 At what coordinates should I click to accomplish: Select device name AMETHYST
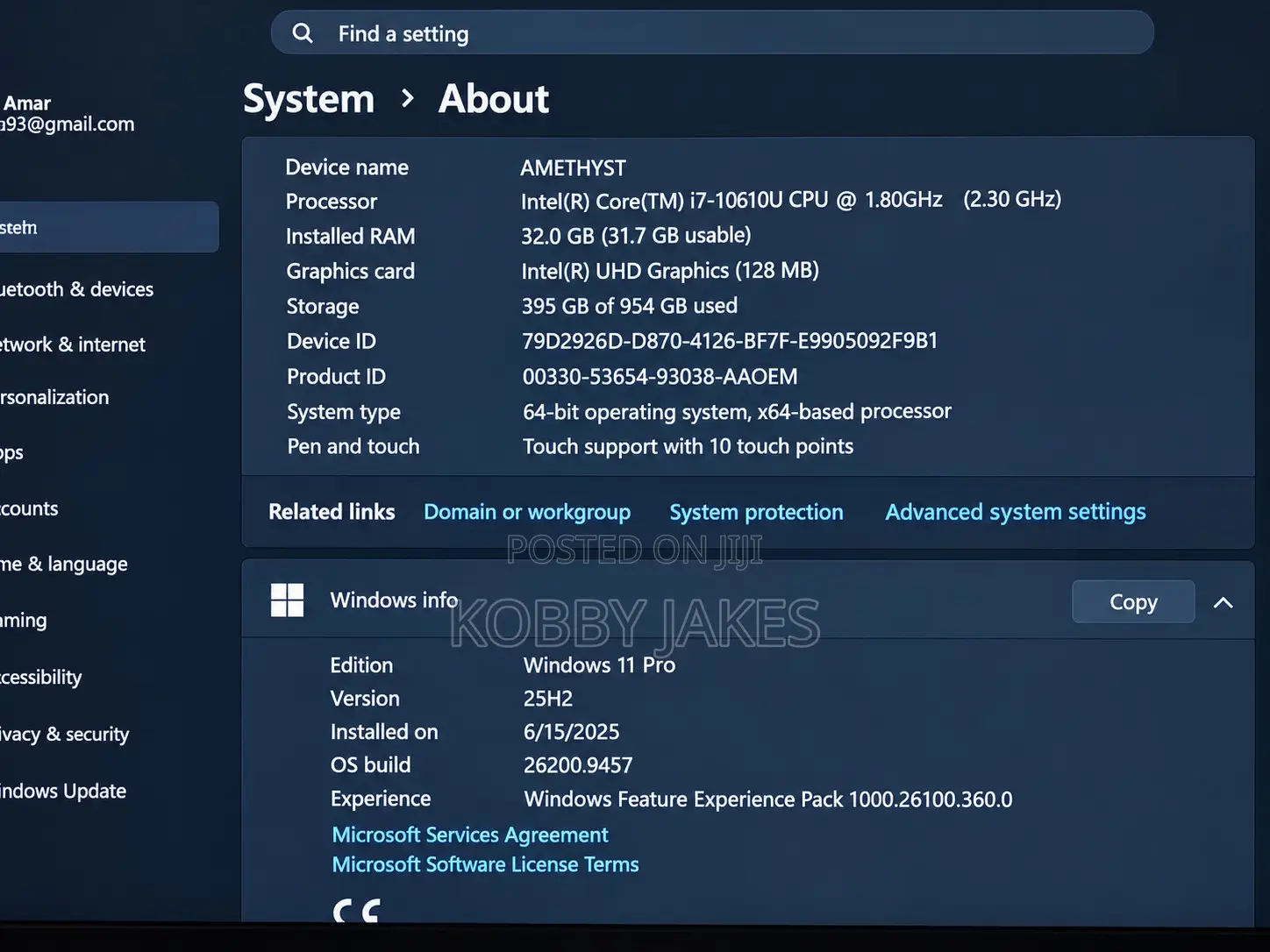tap(573, 167)
